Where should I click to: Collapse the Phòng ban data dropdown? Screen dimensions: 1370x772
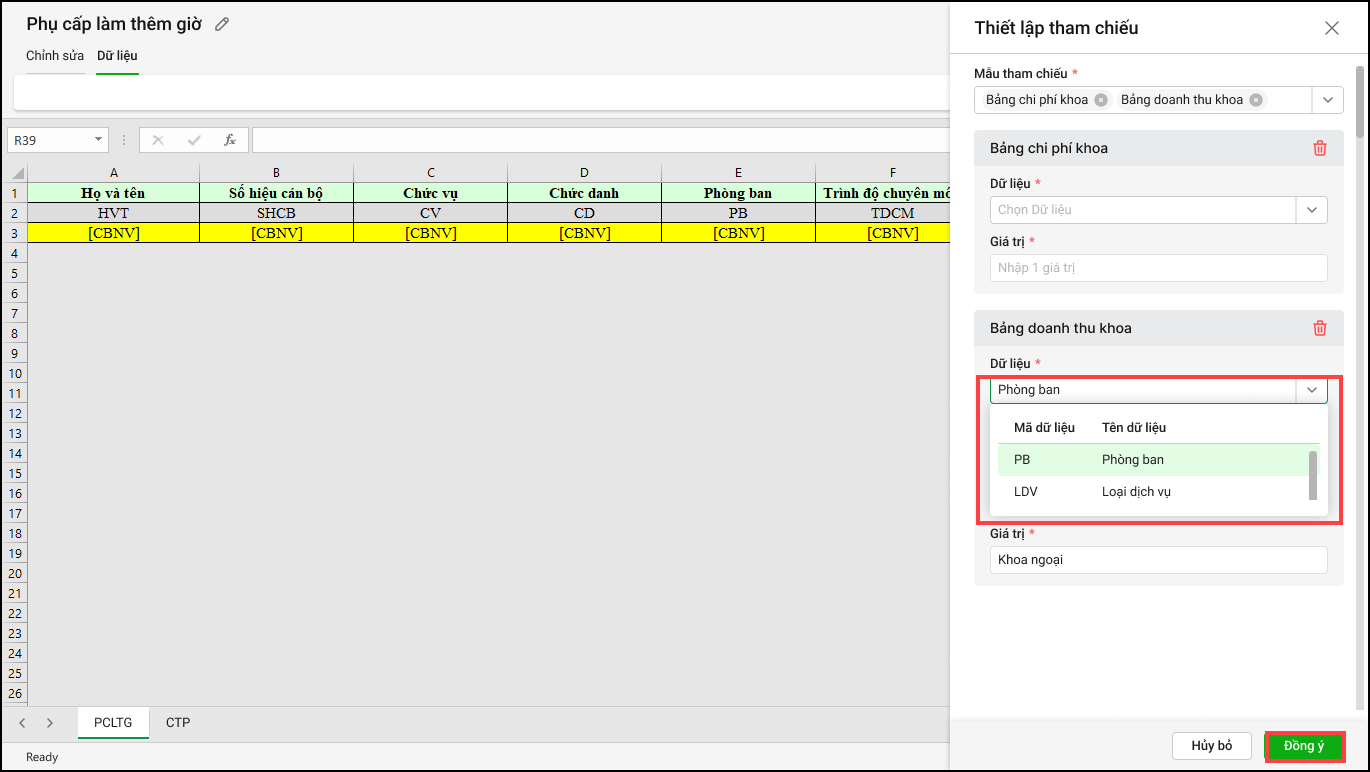[x=1311, y=390]
